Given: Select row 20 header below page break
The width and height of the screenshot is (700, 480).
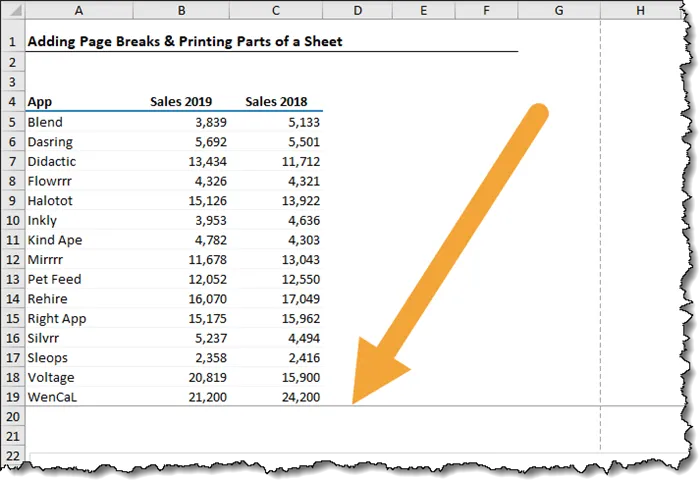Looking at the screenshot, I should pos(13,417).
